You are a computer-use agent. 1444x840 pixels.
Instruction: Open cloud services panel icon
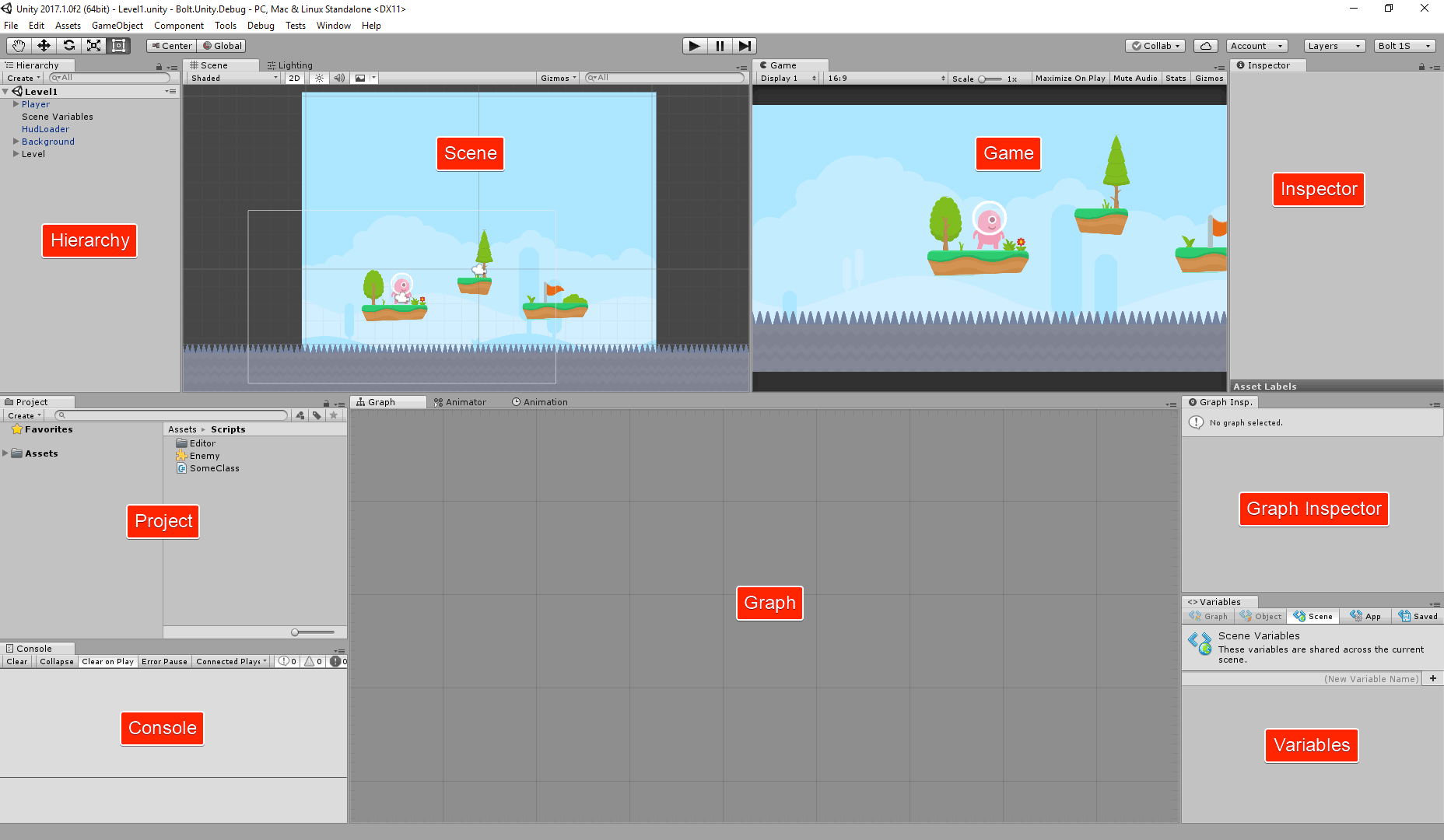click(1205, 46)
